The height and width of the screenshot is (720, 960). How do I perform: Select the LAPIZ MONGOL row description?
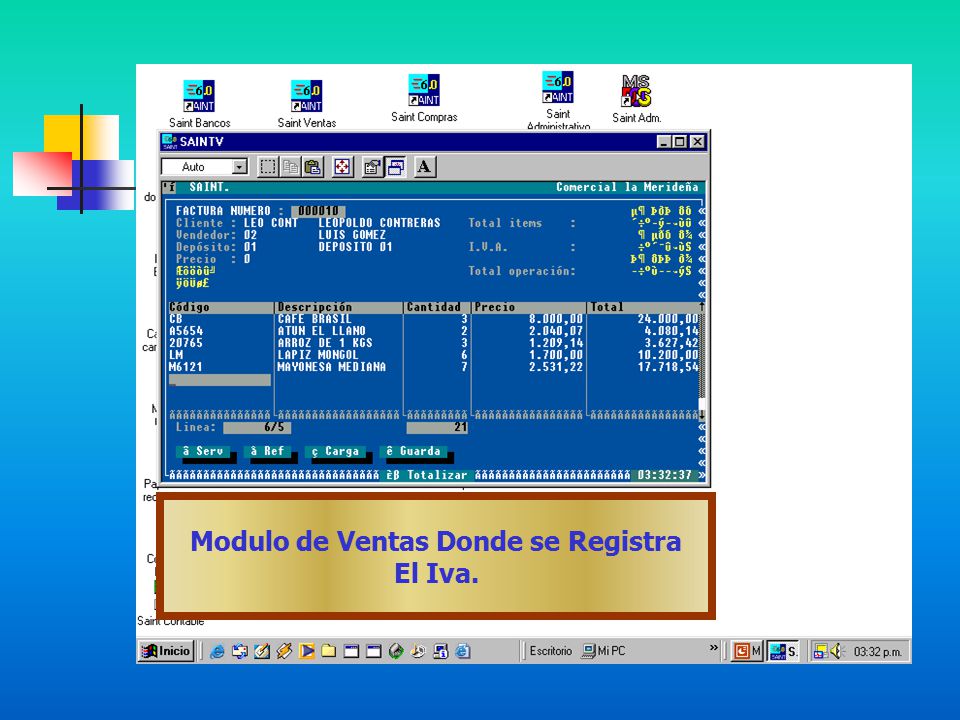(318, 355)
